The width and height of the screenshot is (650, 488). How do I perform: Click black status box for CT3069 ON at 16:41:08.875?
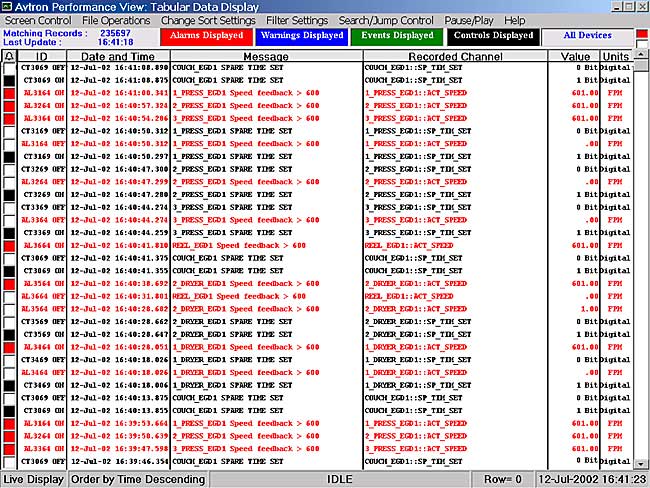(x=9, y=80)
